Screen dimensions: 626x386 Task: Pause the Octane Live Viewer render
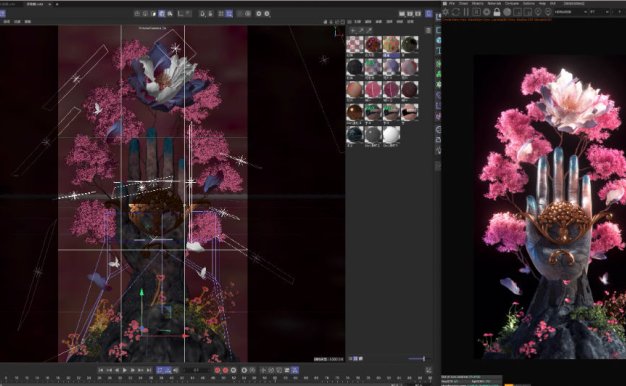click(x=466, y=12)
